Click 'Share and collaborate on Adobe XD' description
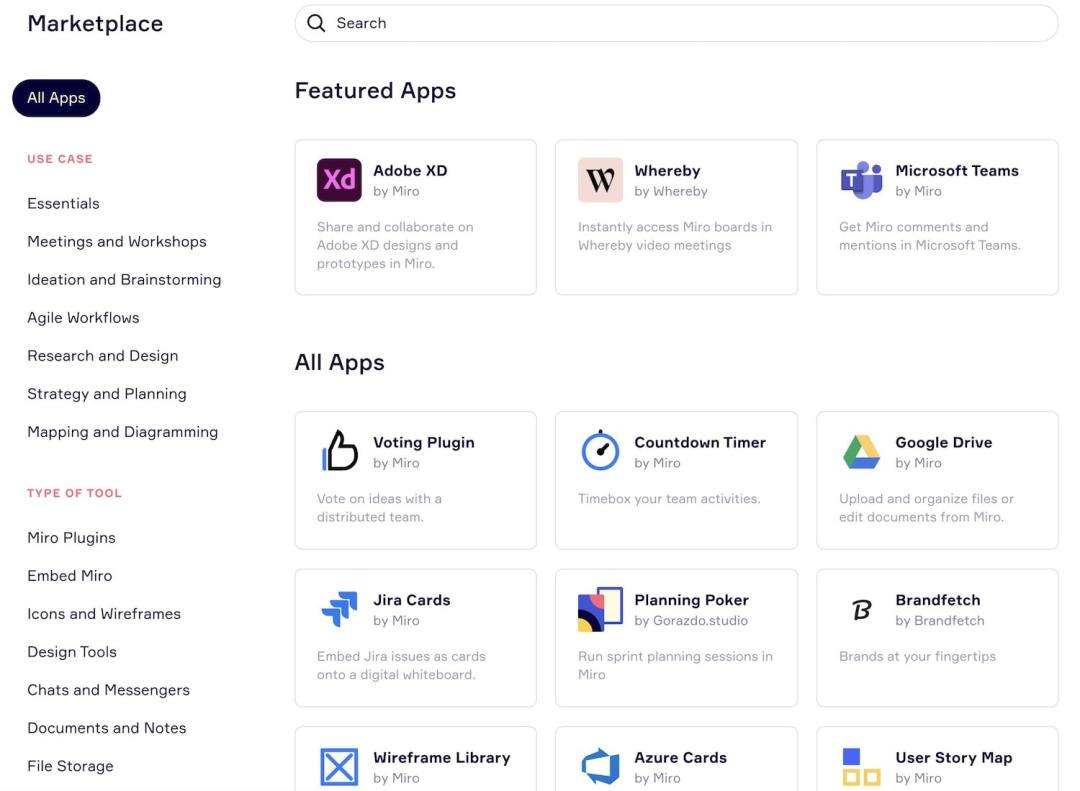This screenshot has width=1080, height=791. pos(395,245)
